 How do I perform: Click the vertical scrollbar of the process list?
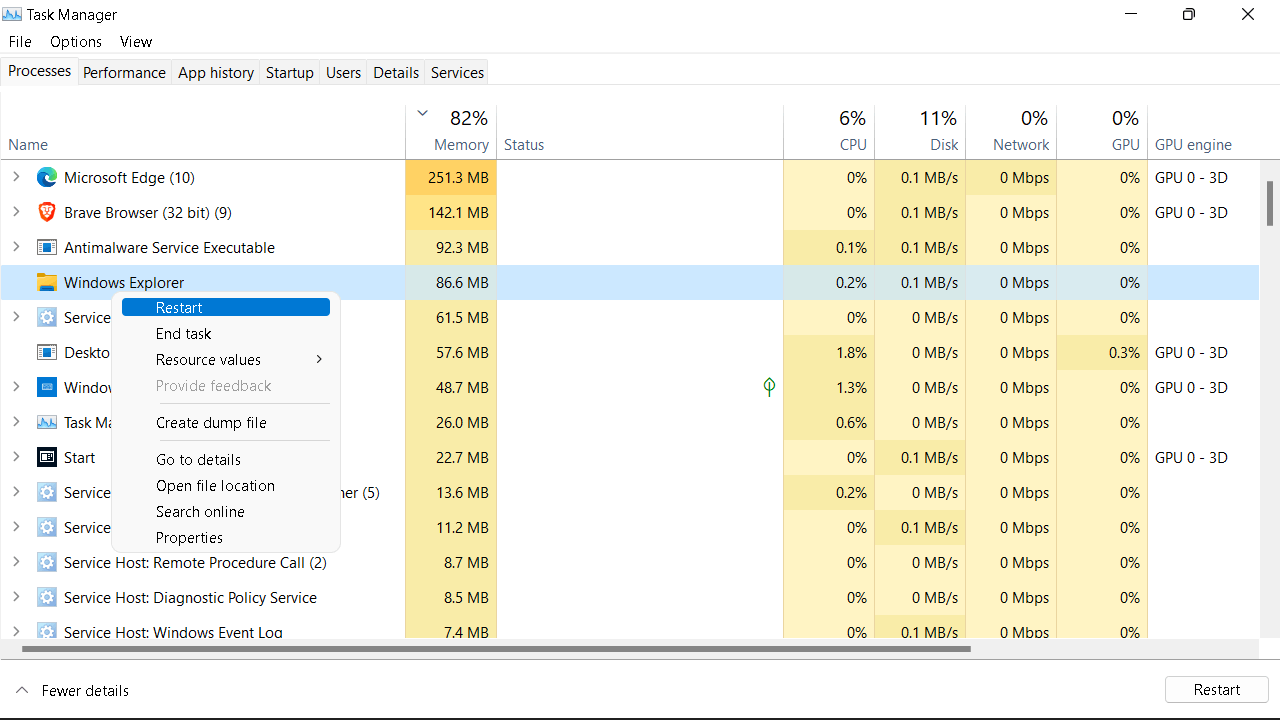click(x=1270, y=203)
